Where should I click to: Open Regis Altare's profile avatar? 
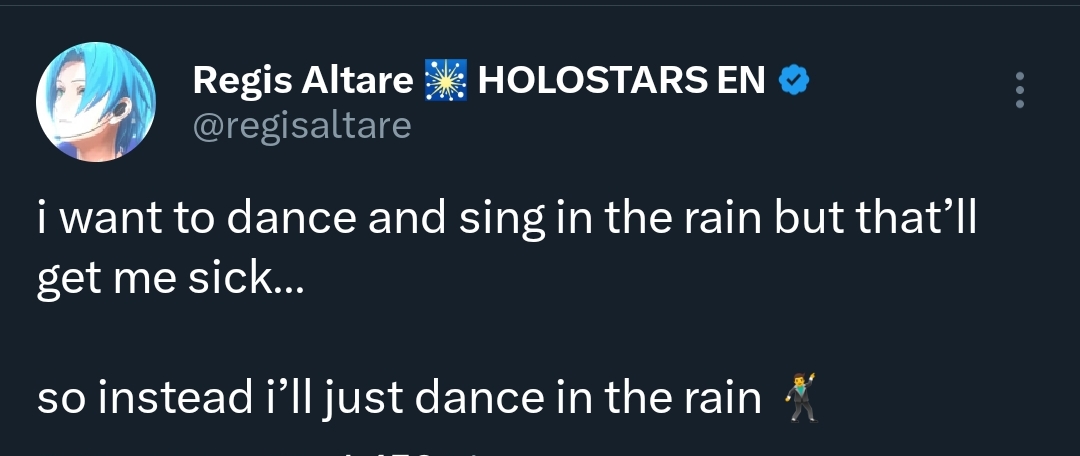coord(96,102)
